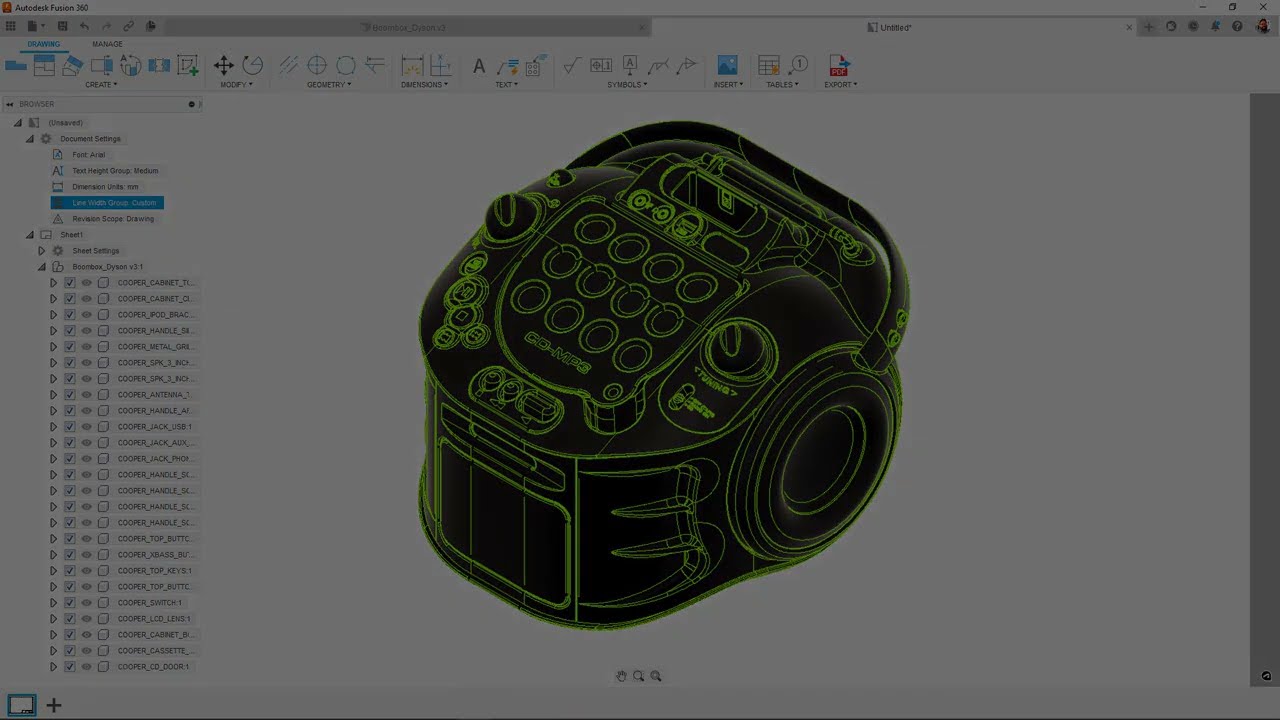Screen dimensions: 1280x720
Task: Open the MODIFY dropdown
Action: point(236,85)
